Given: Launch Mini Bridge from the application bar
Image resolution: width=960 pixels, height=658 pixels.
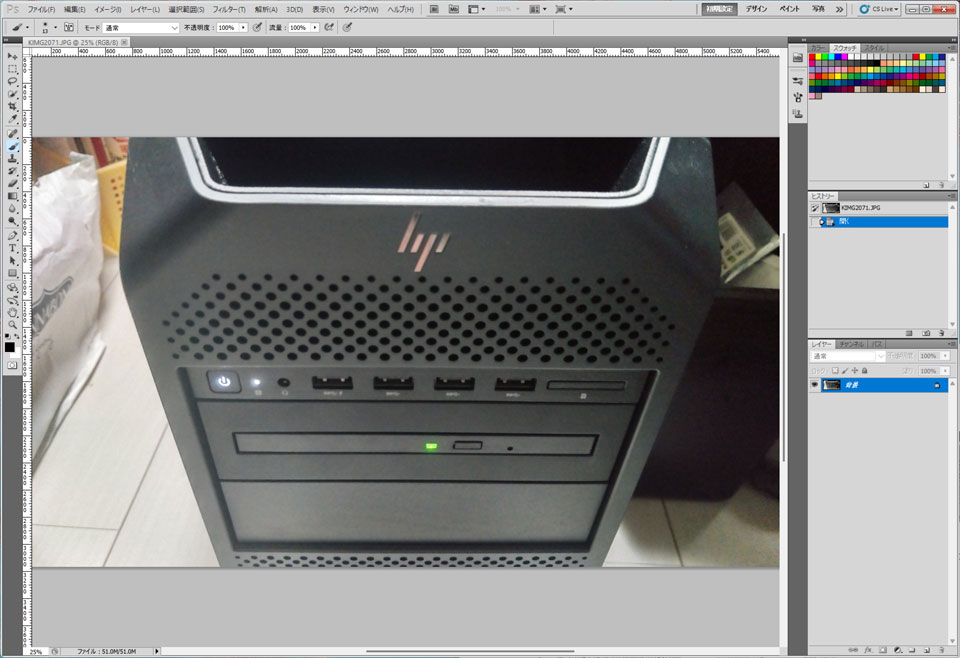Looking at the screenshot, I should pos(454,9).
